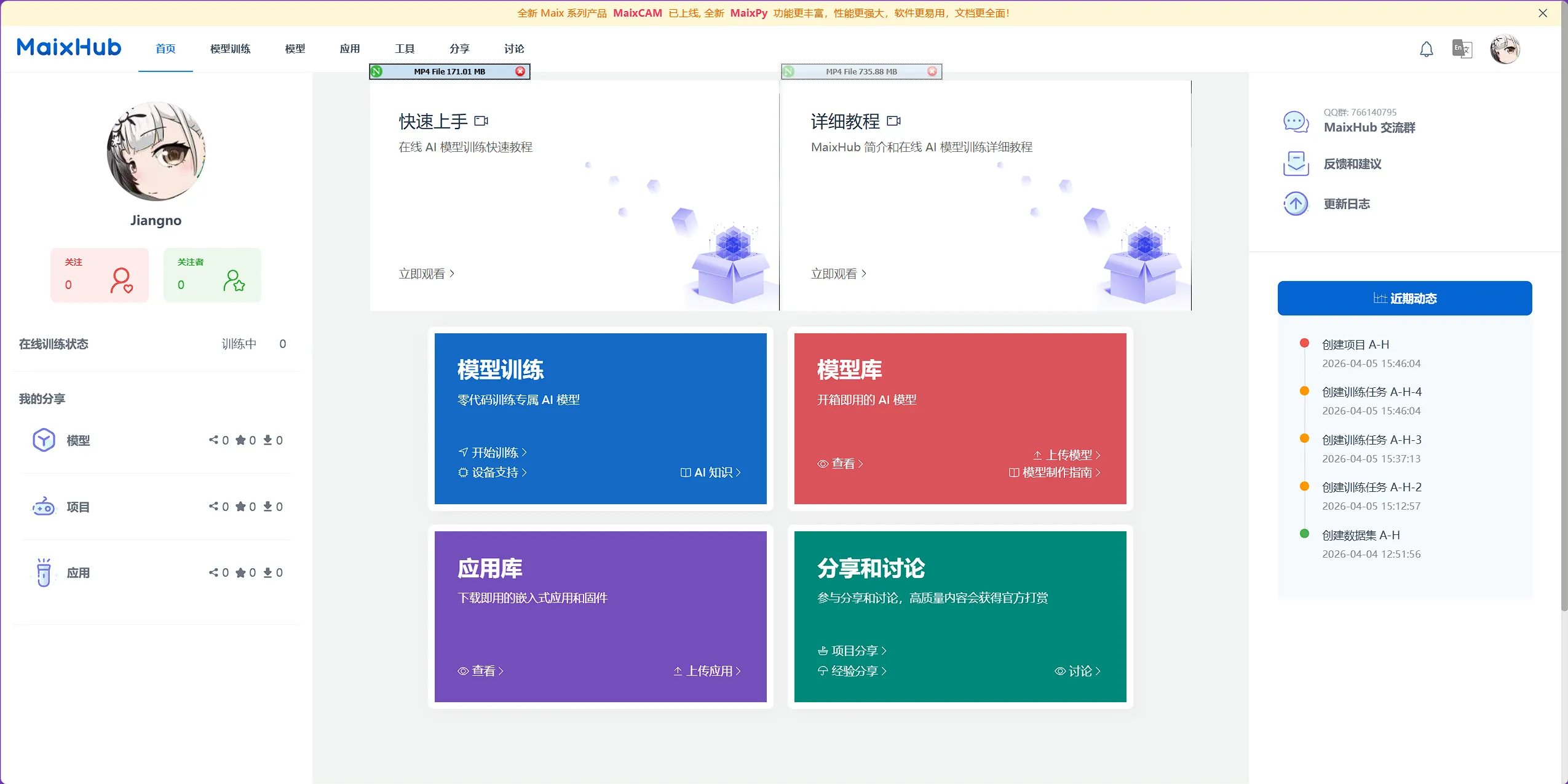Click the 模型 cube icon in 我的分享
This screenshot has width=1568, height=784.
click(44, 440)
